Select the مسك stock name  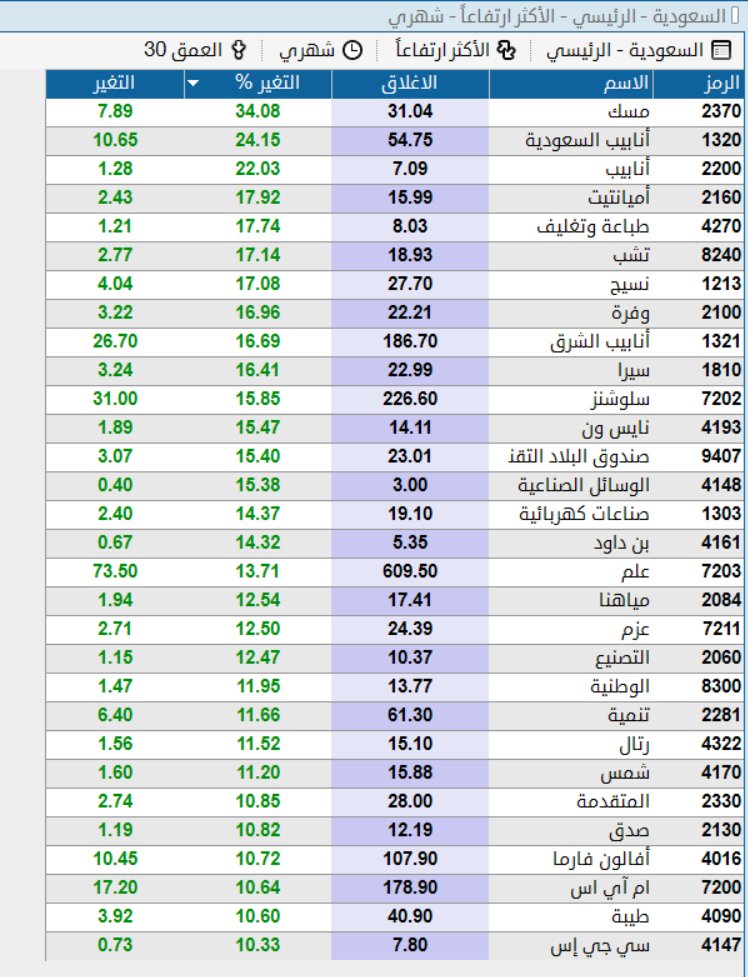pyautogui.click(x=628, y=112)
